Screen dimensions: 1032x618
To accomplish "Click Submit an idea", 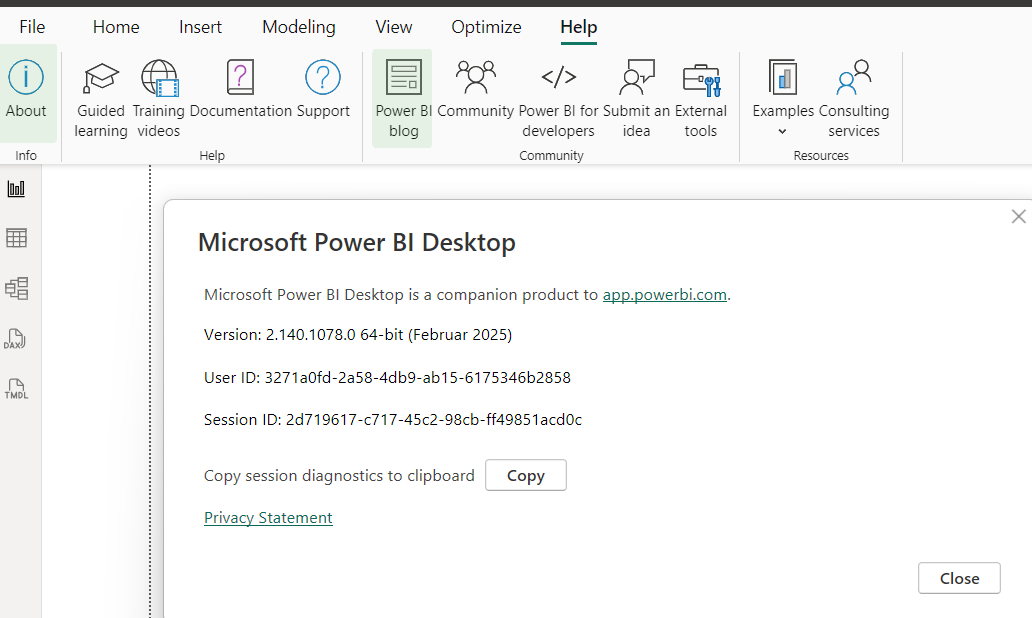I will [x=636, y=99].
